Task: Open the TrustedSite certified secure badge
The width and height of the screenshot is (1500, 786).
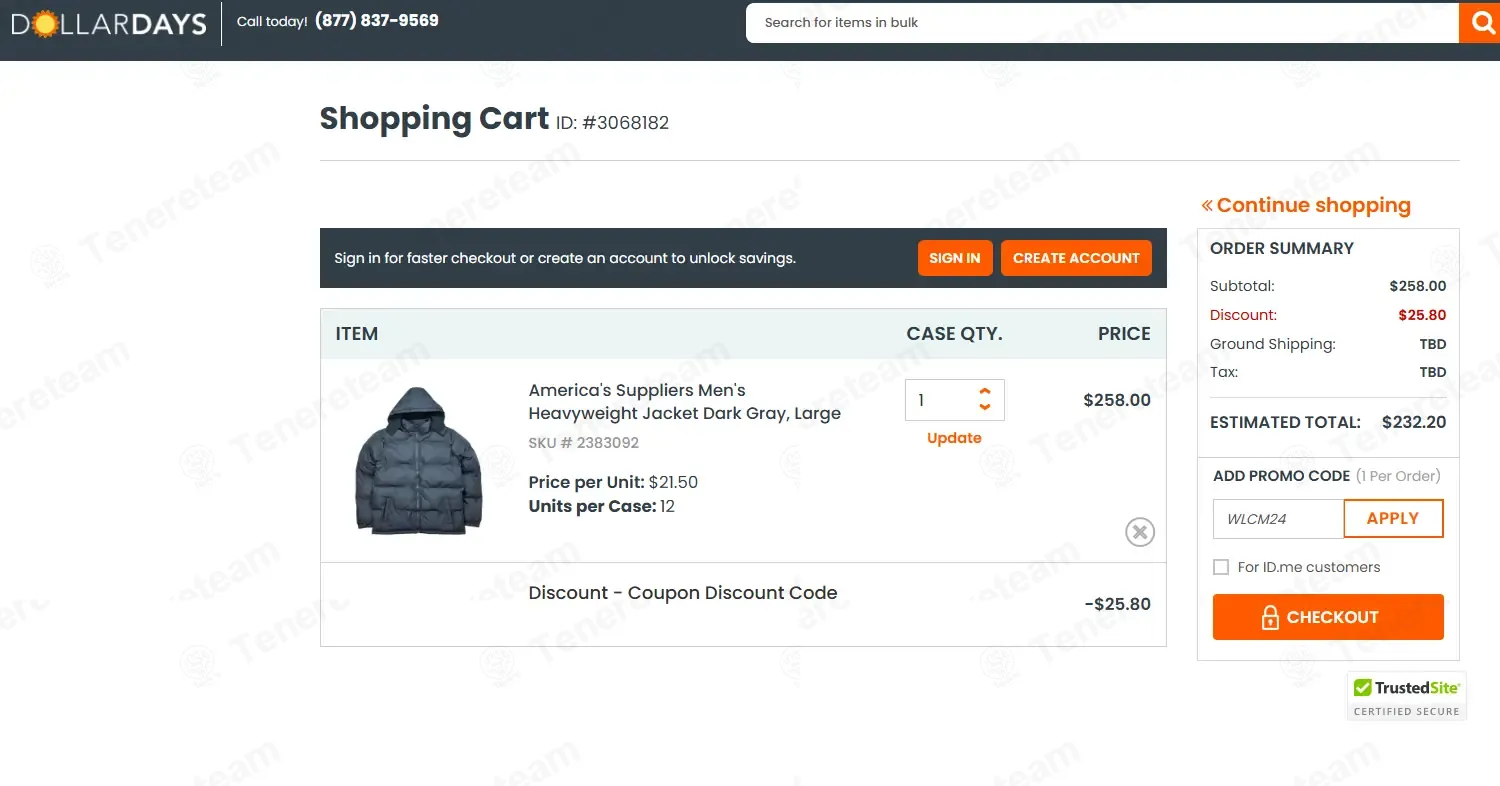Action: tap(1407, 696)
